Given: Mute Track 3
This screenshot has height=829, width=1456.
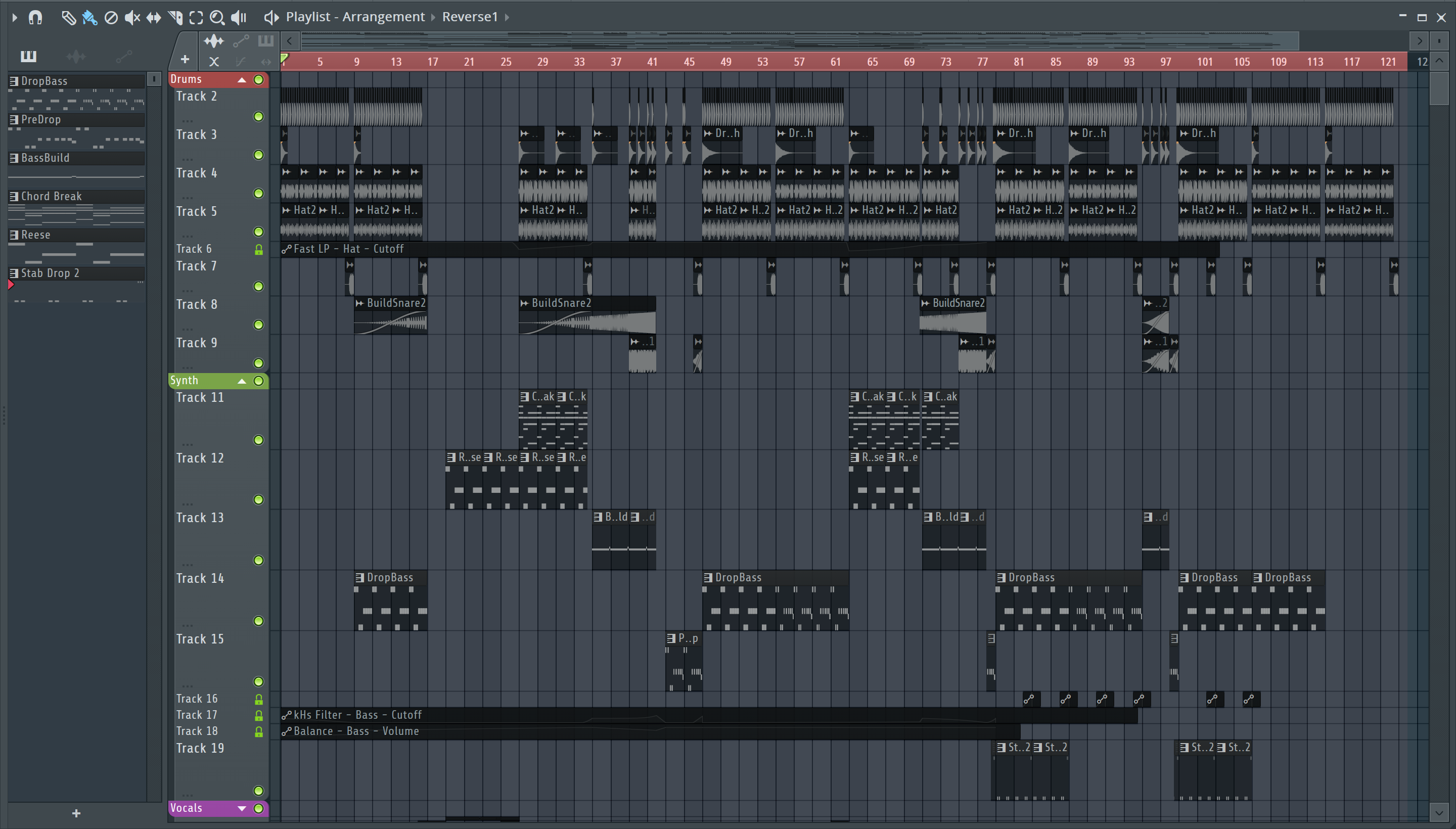Looking at the screenshot, I should 258,155.
